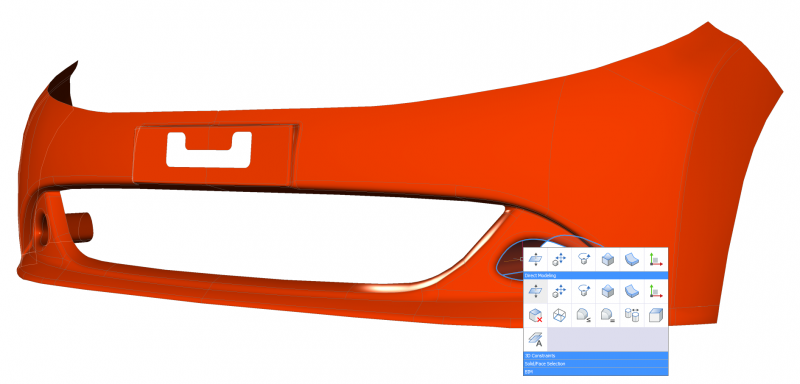Choose Extrude cube tool under Direct Modeling header
The height and width of the screenshot is (384, 800).
(608, 291)
